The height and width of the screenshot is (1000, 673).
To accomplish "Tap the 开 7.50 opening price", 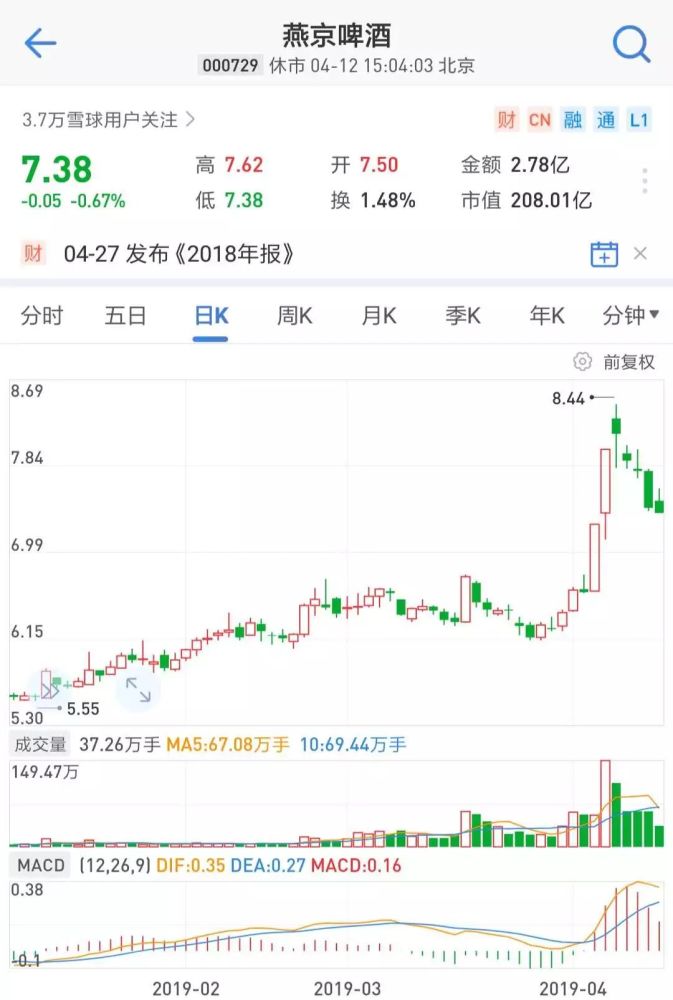I will pos(364,165).
